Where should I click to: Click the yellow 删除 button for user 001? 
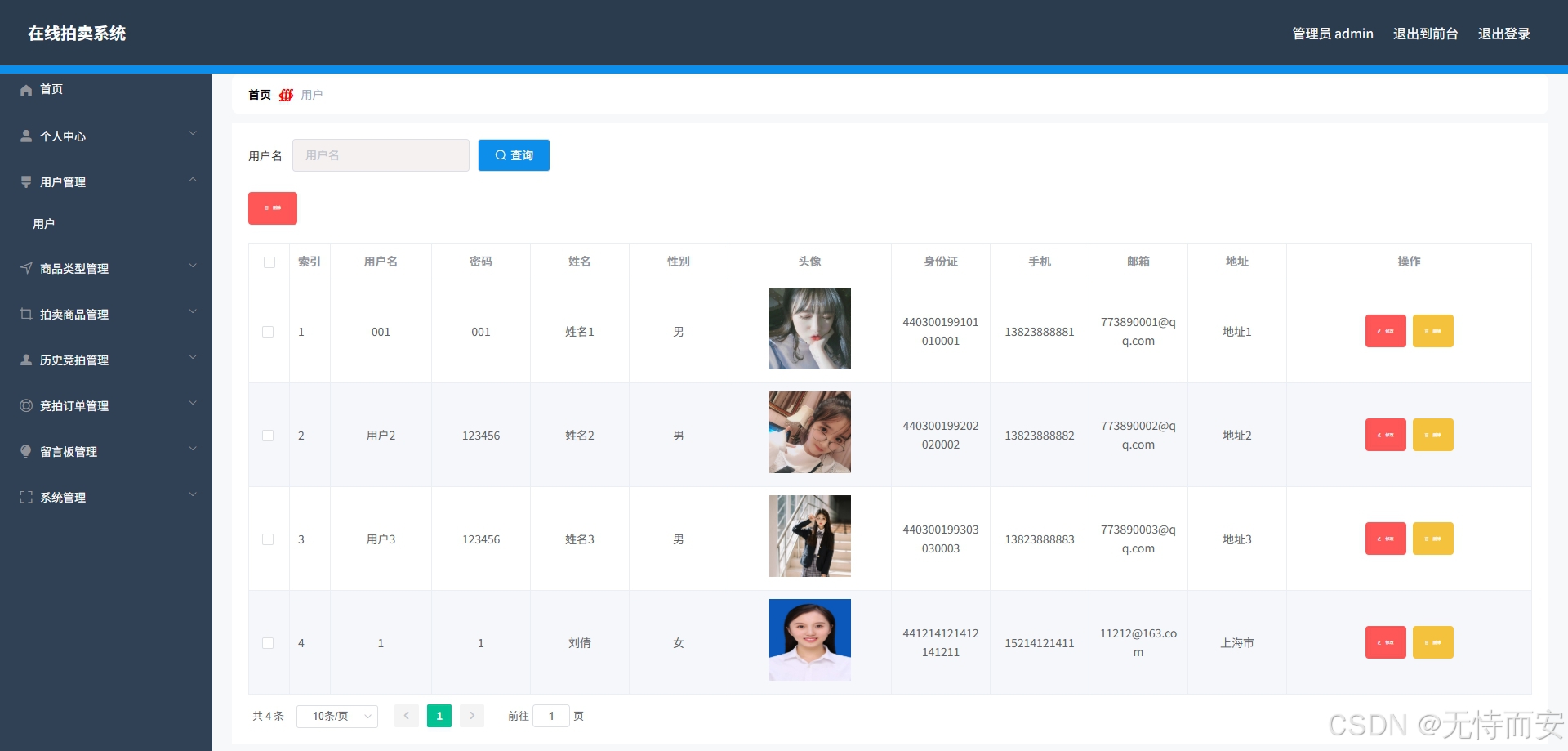point(1432,331)
